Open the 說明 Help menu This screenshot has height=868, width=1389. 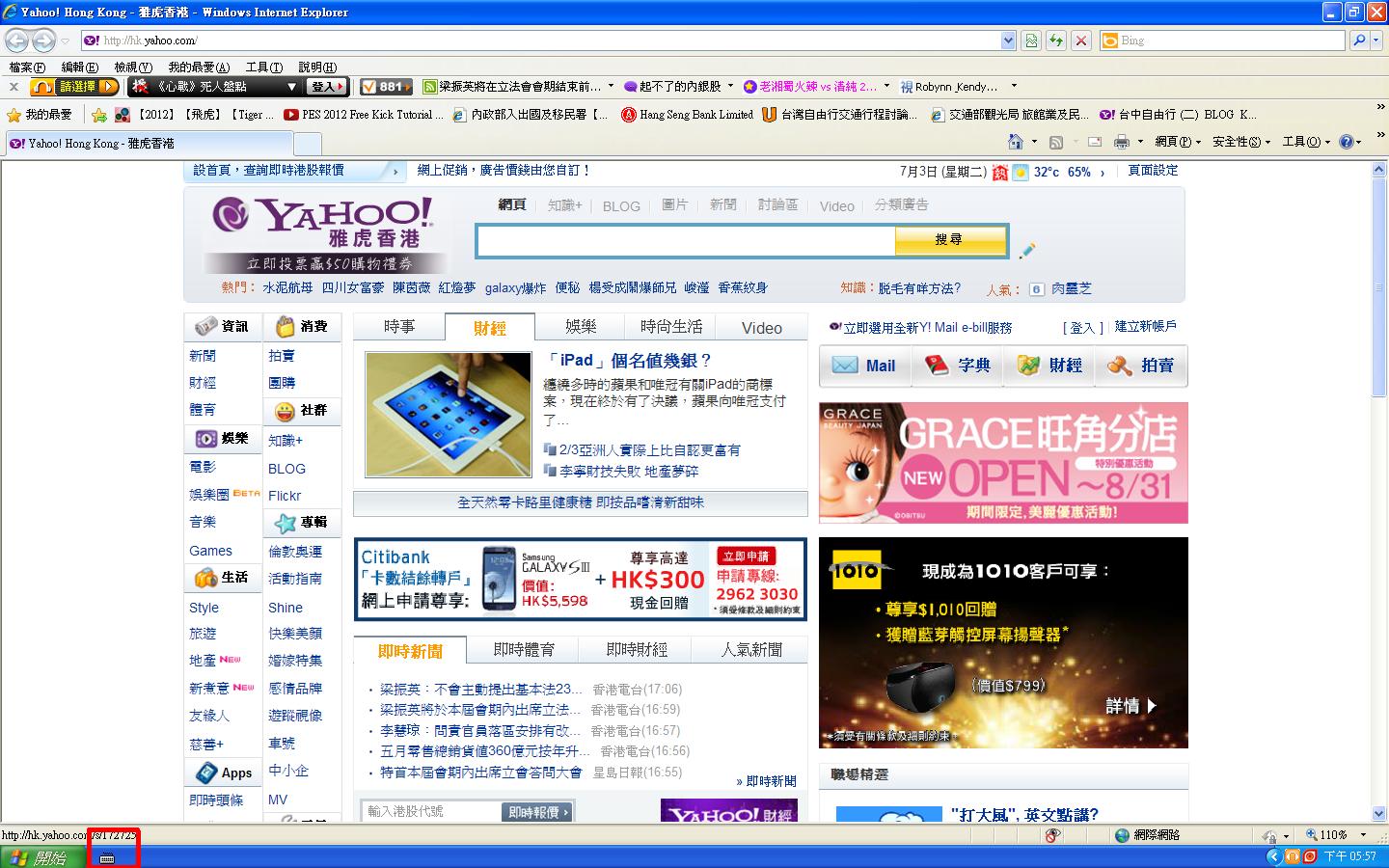[317, 68]
